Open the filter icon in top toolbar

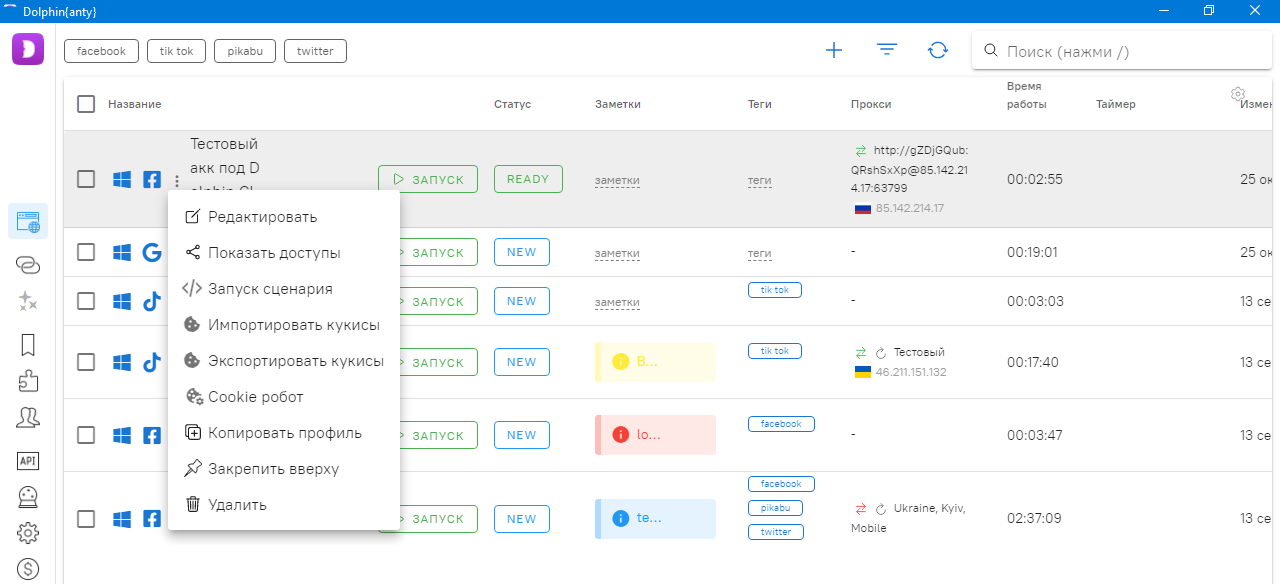[887, 50]
